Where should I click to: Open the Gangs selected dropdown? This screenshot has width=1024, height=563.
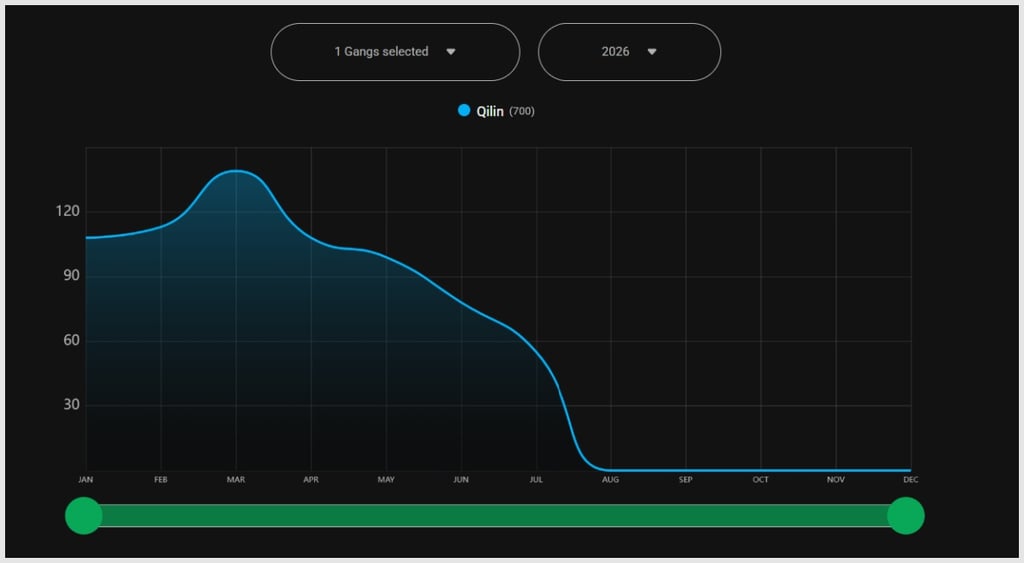395,52
